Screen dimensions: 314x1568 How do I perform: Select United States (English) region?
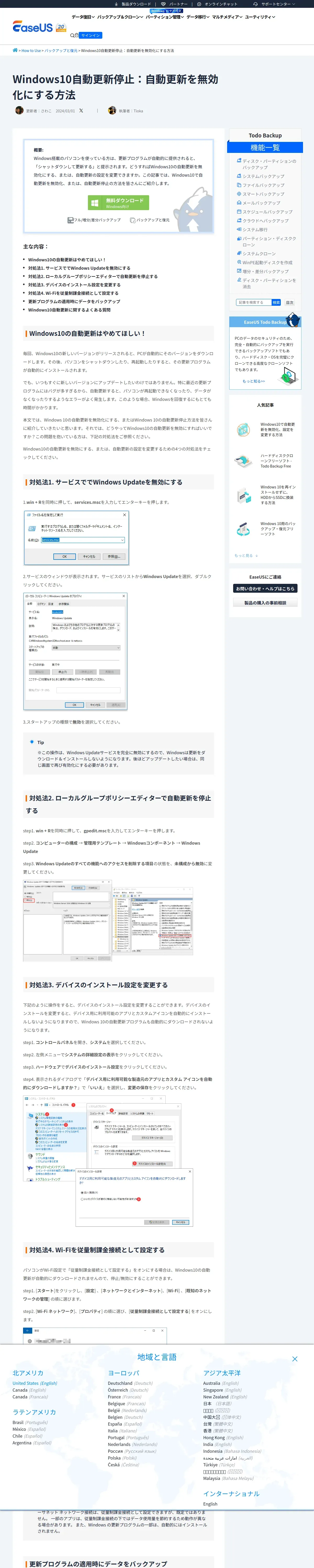35,1383
